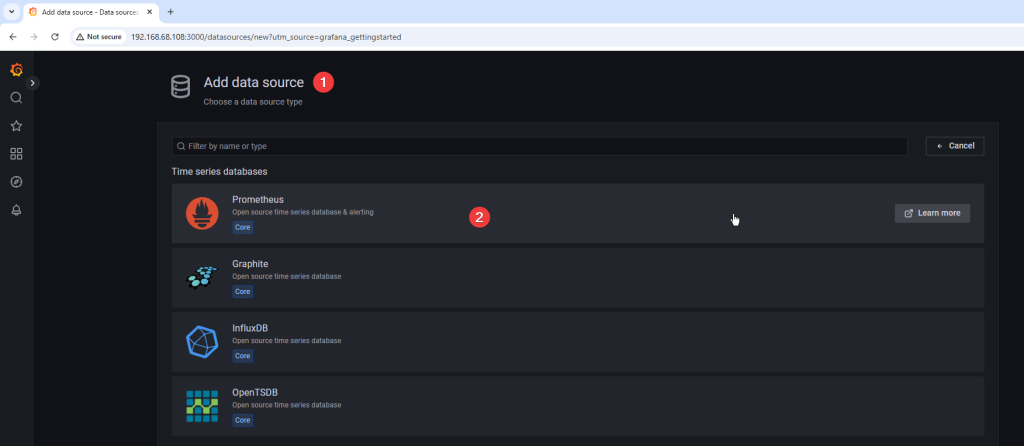Screen dimensions: 1024x446
Task: Open the Explore compass icon
Action: 16,182
